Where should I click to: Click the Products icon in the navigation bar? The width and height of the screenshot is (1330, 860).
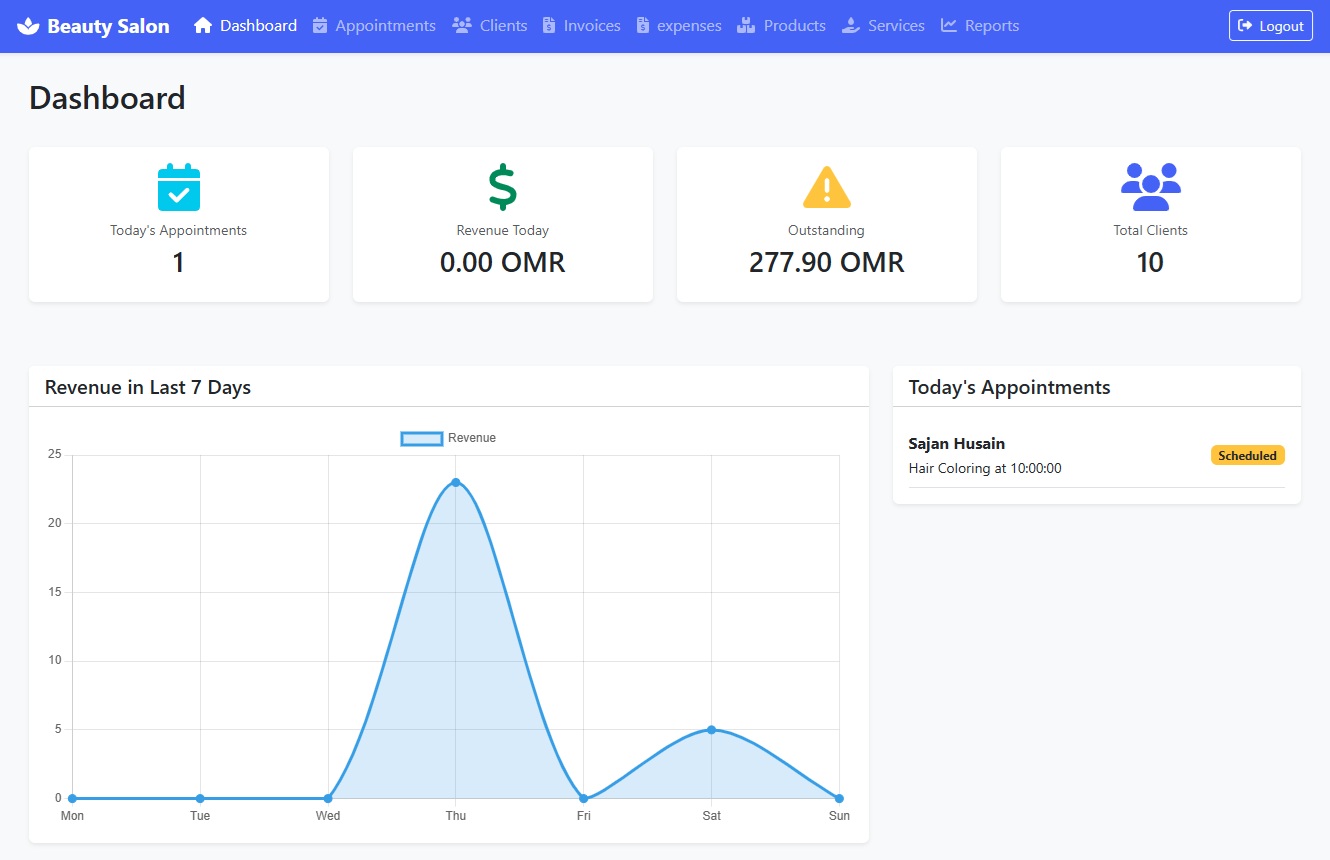747,25
